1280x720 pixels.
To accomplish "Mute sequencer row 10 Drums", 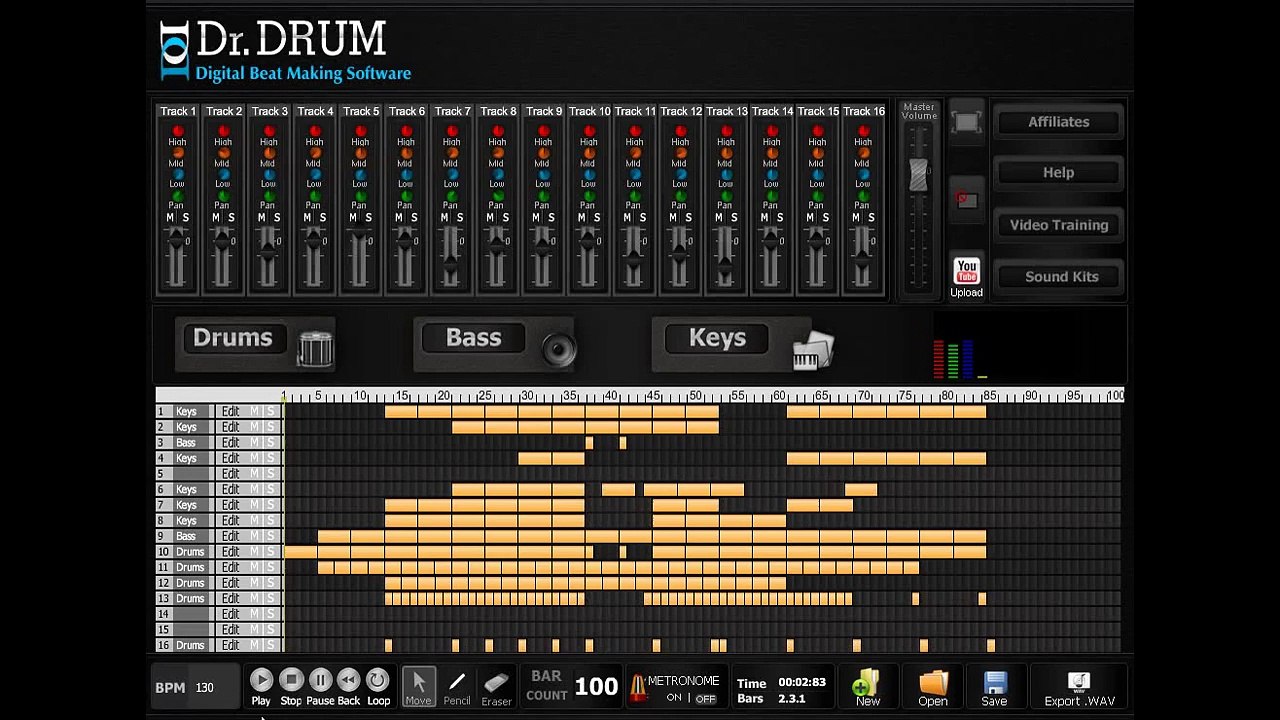I will tap(254, 551).
